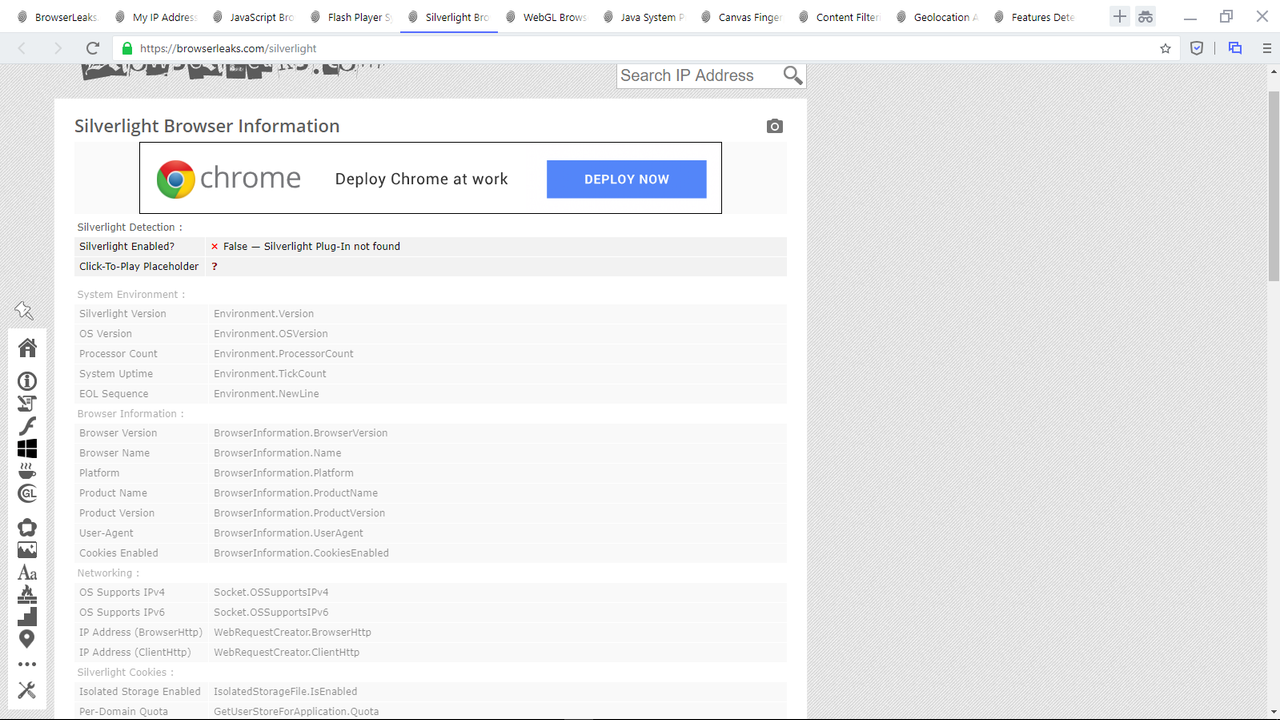Open the WebRTC flower-shaped icon in sidebar
Viewport: 1280px width, 720px height.
point(27,527)
